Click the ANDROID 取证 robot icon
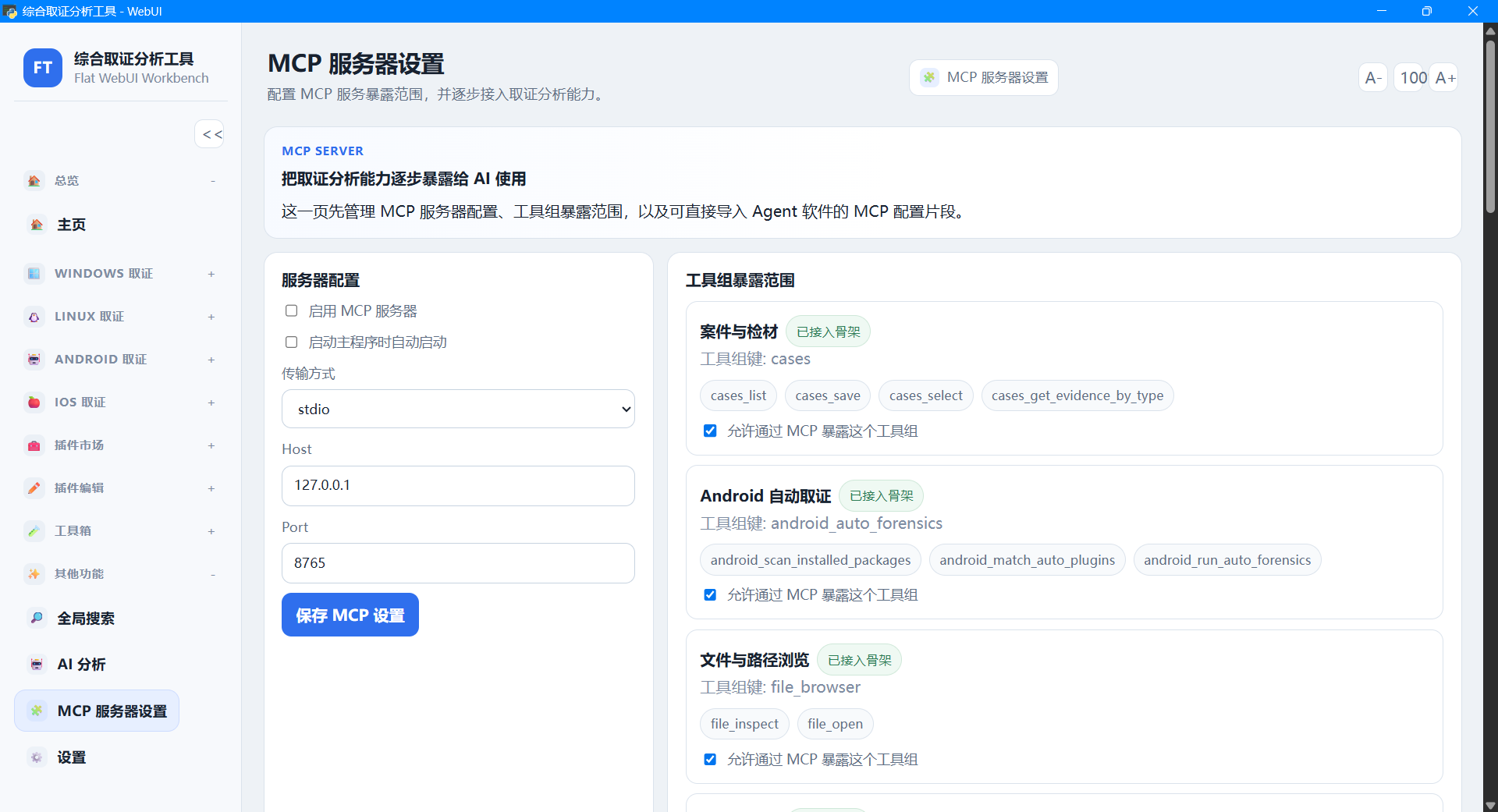 pos(34,360)
